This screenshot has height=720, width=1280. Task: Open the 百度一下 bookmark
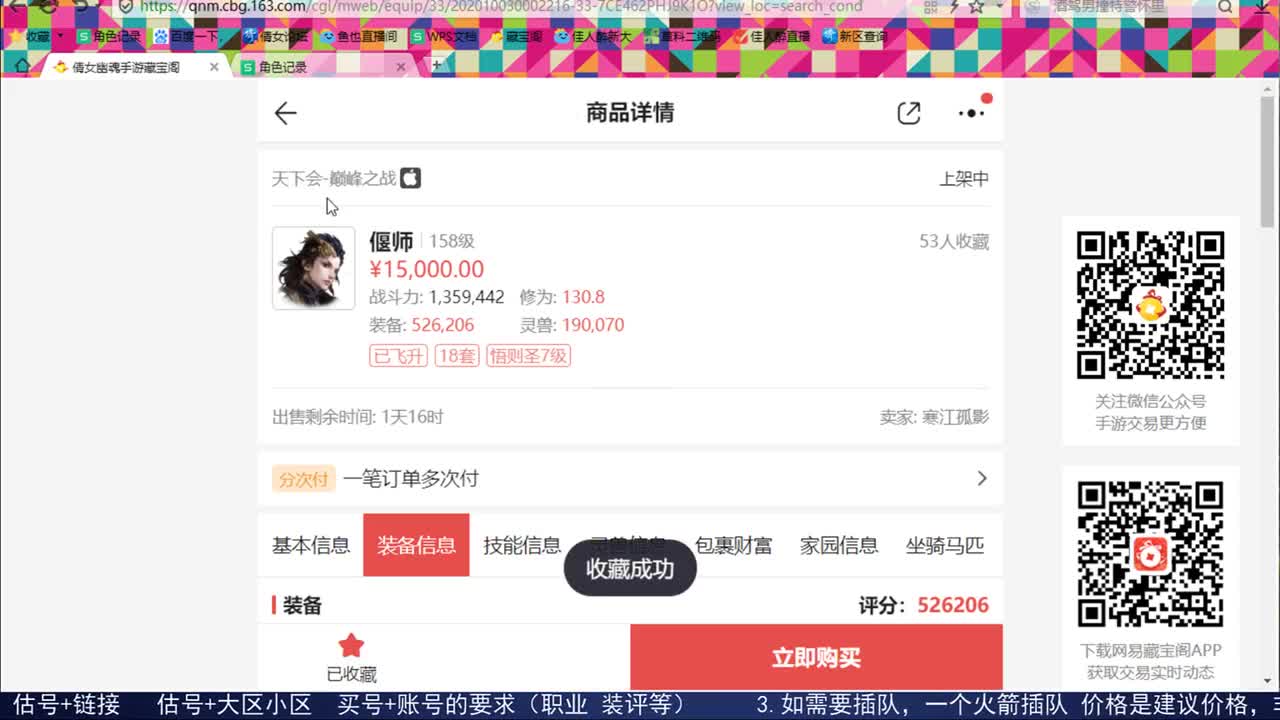click(x=187, y=37)
